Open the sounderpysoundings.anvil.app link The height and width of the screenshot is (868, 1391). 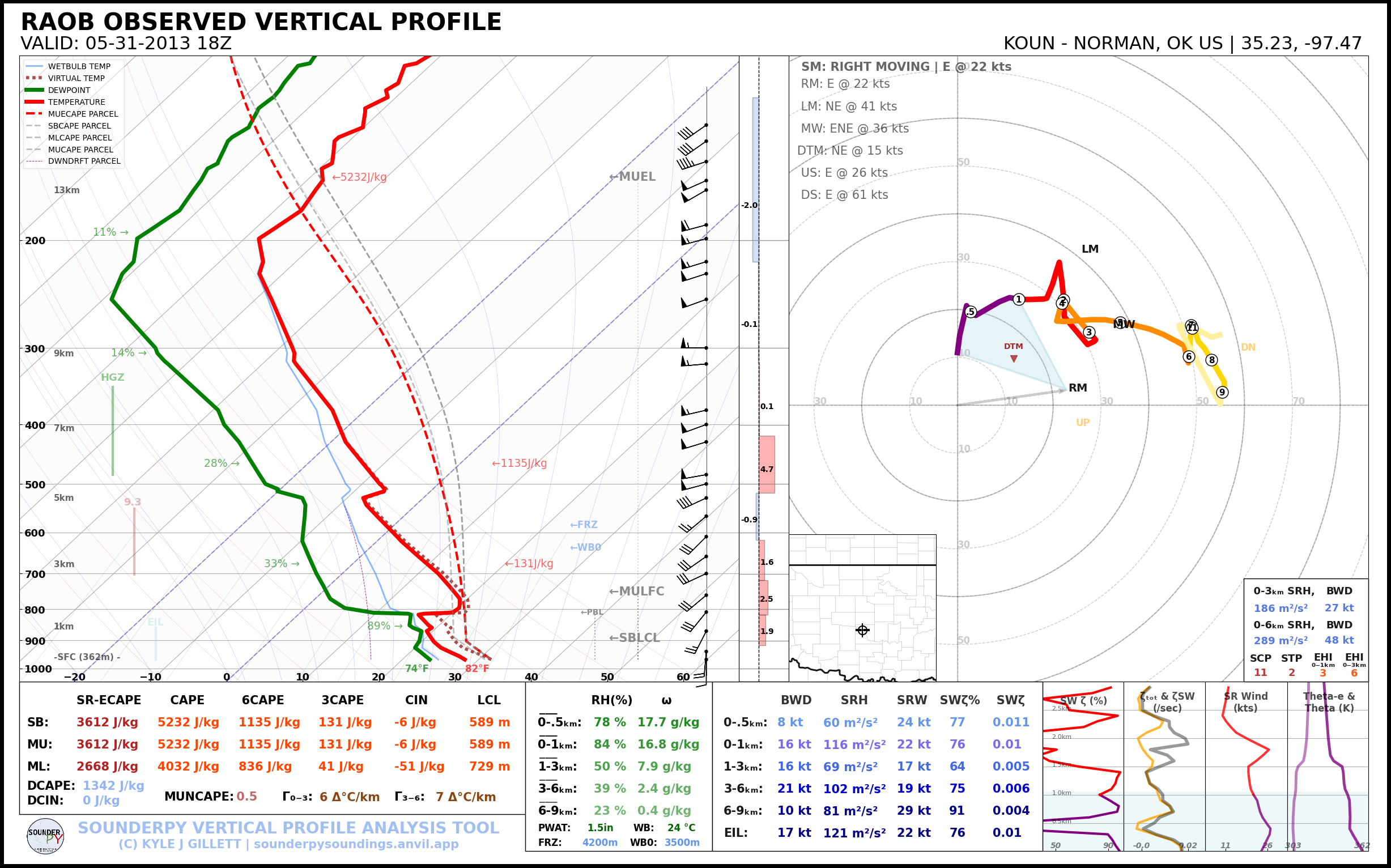point(356,844)
